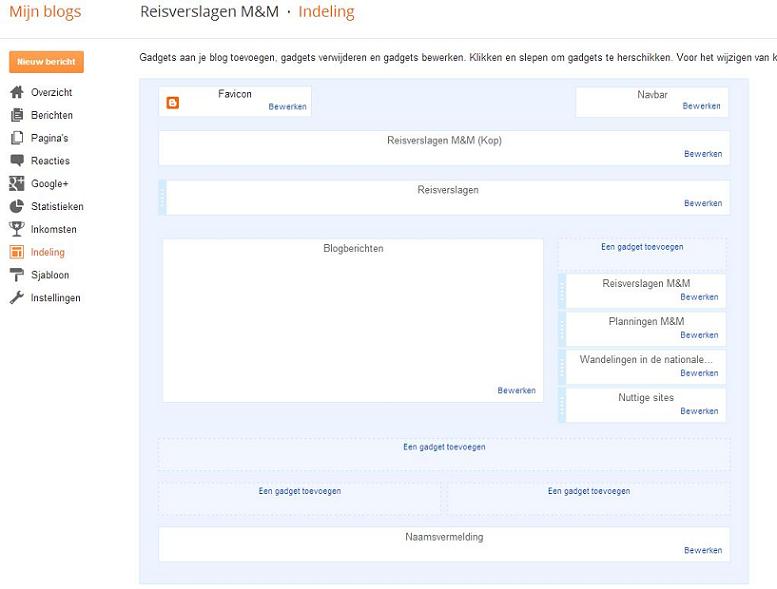Click the orange Blogger favicon image
This screenshot has width=777, height=589.
point(173,102)
